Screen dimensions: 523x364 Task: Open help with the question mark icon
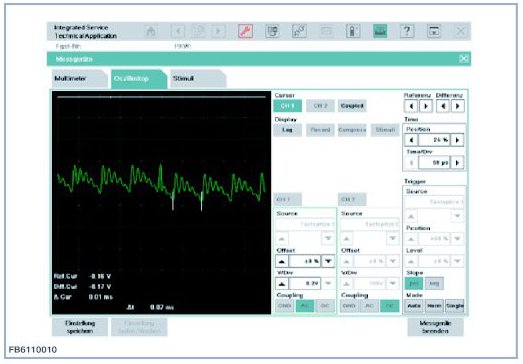407,31
